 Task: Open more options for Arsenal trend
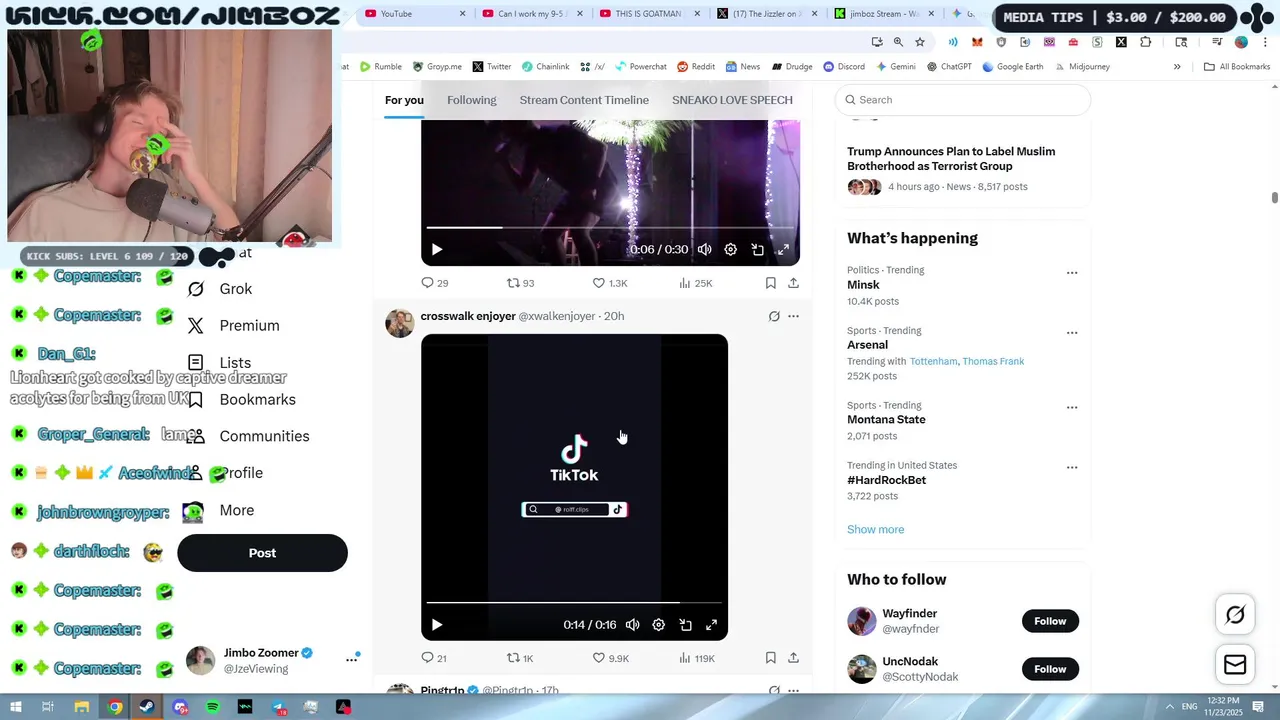1072,333
